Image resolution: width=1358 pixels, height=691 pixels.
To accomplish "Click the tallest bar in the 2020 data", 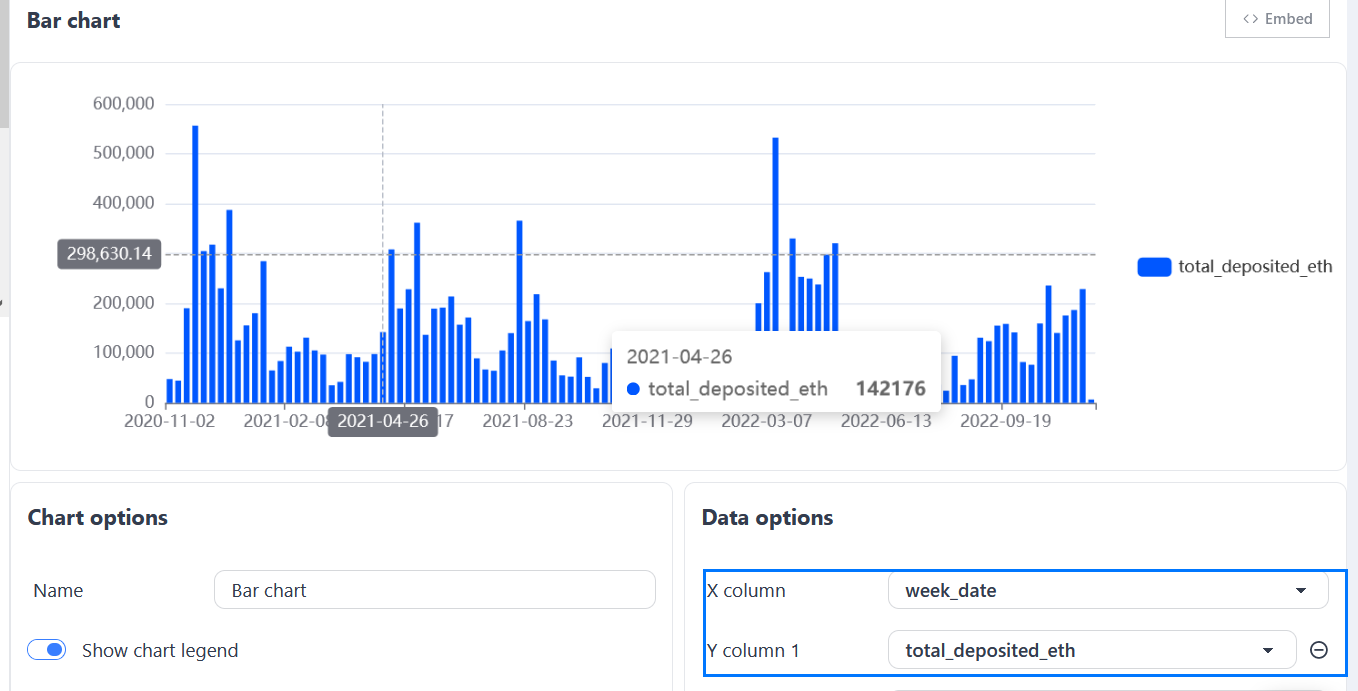I will pos(195,265).
